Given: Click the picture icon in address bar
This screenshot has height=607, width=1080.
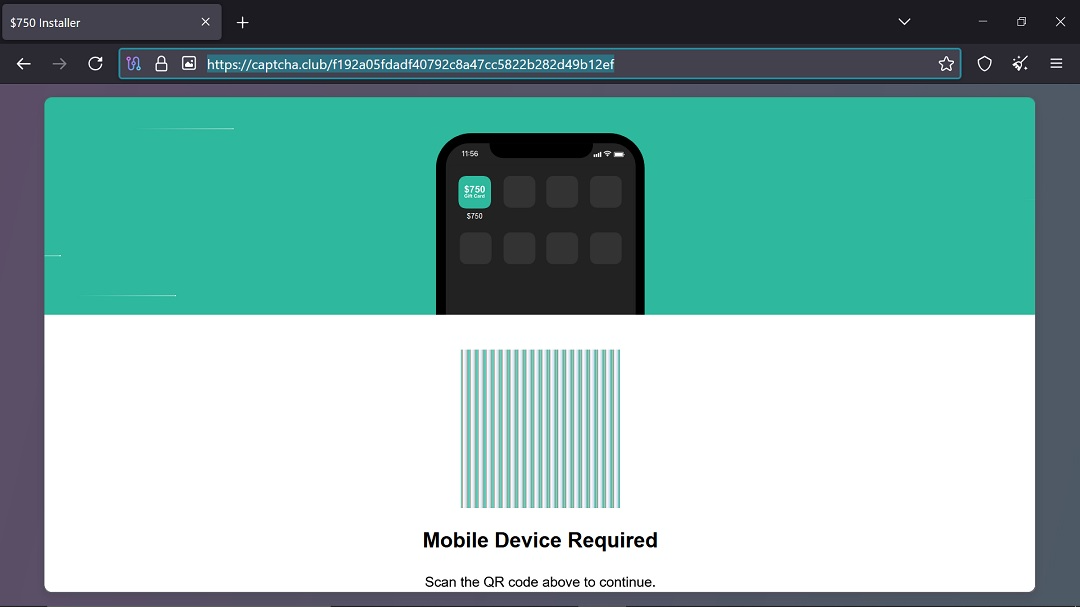Looking at the screenshot, I should pyautogui.click(x=189, y=63).
